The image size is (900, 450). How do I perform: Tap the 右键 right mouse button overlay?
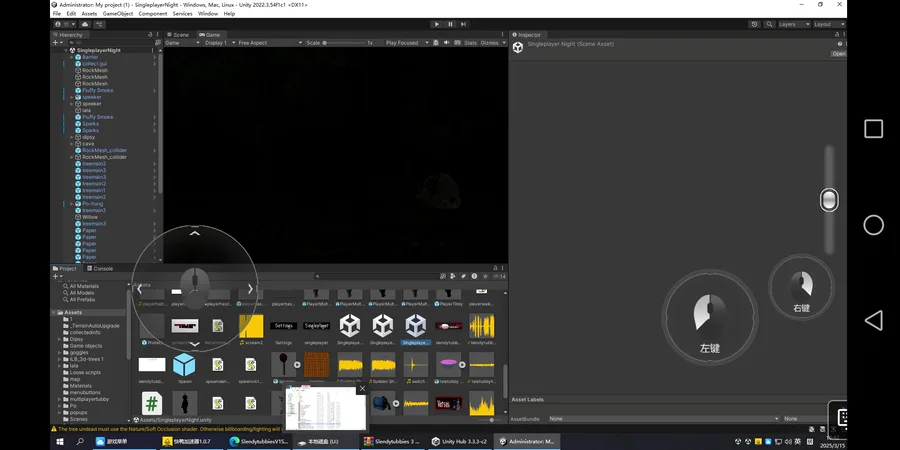[x=801, y=288]
